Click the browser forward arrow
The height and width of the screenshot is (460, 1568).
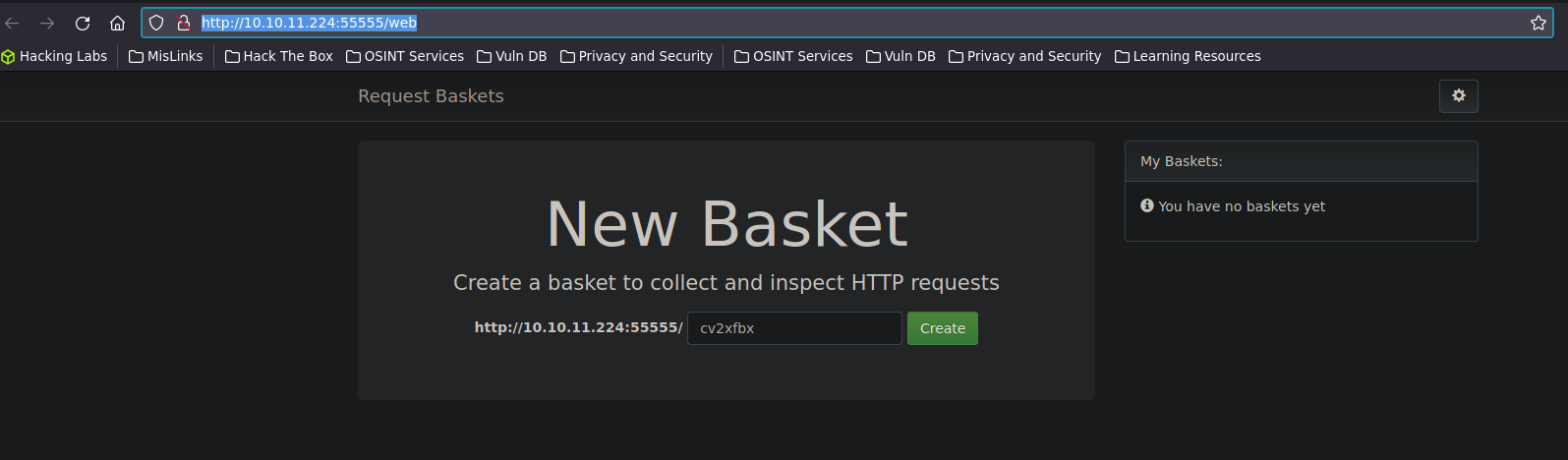coord(47,23)
